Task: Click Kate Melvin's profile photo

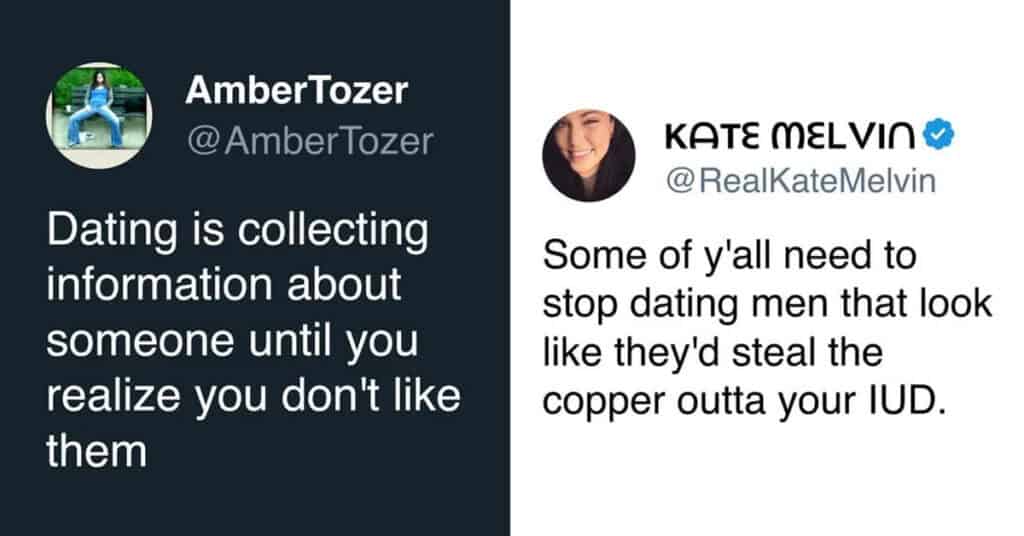Action: pyautogui.click(x=589, y=156)
